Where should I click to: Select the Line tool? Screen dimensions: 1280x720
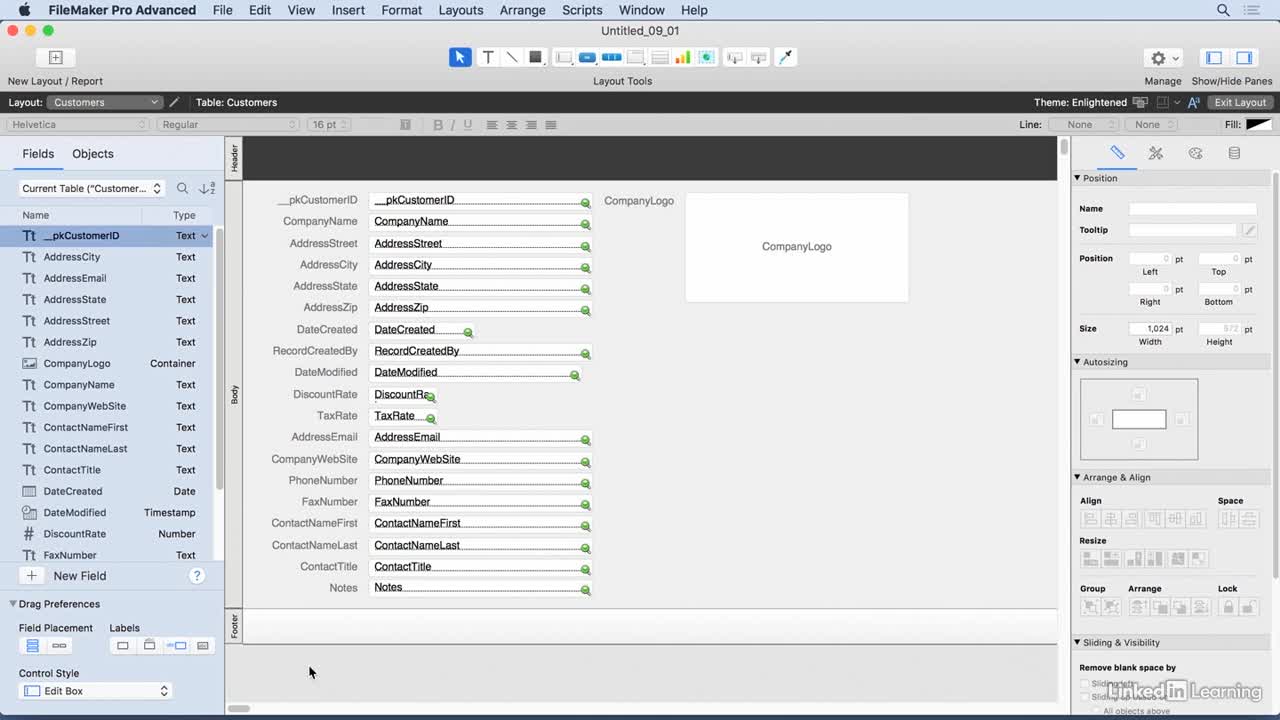512,57
